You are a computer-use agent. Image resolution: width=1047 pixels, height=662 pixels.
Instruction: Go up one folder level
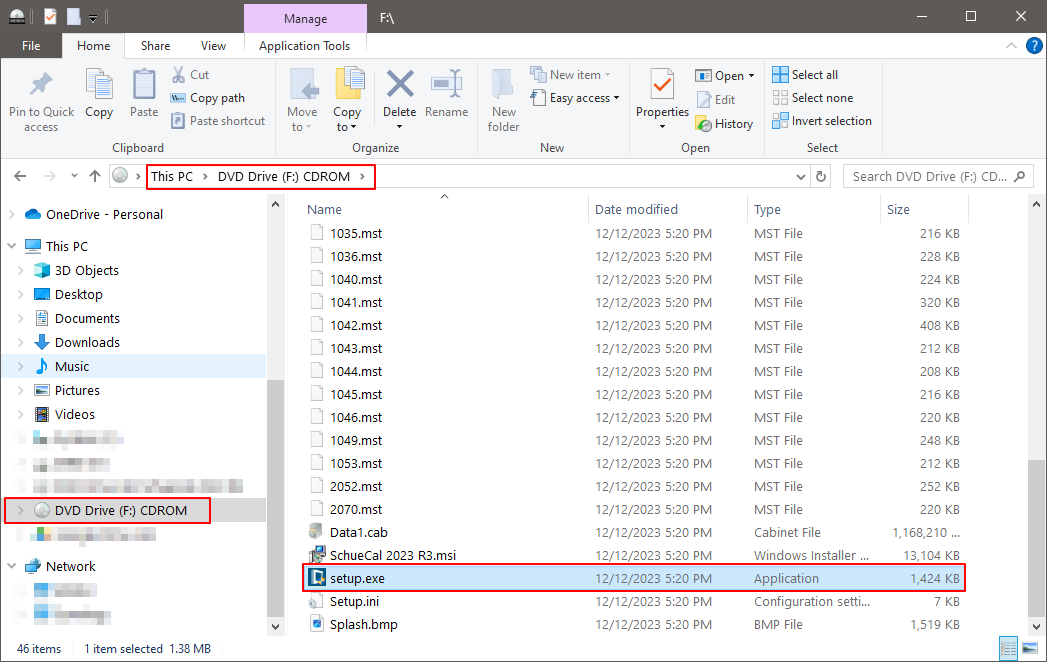[x=95, y=176]
